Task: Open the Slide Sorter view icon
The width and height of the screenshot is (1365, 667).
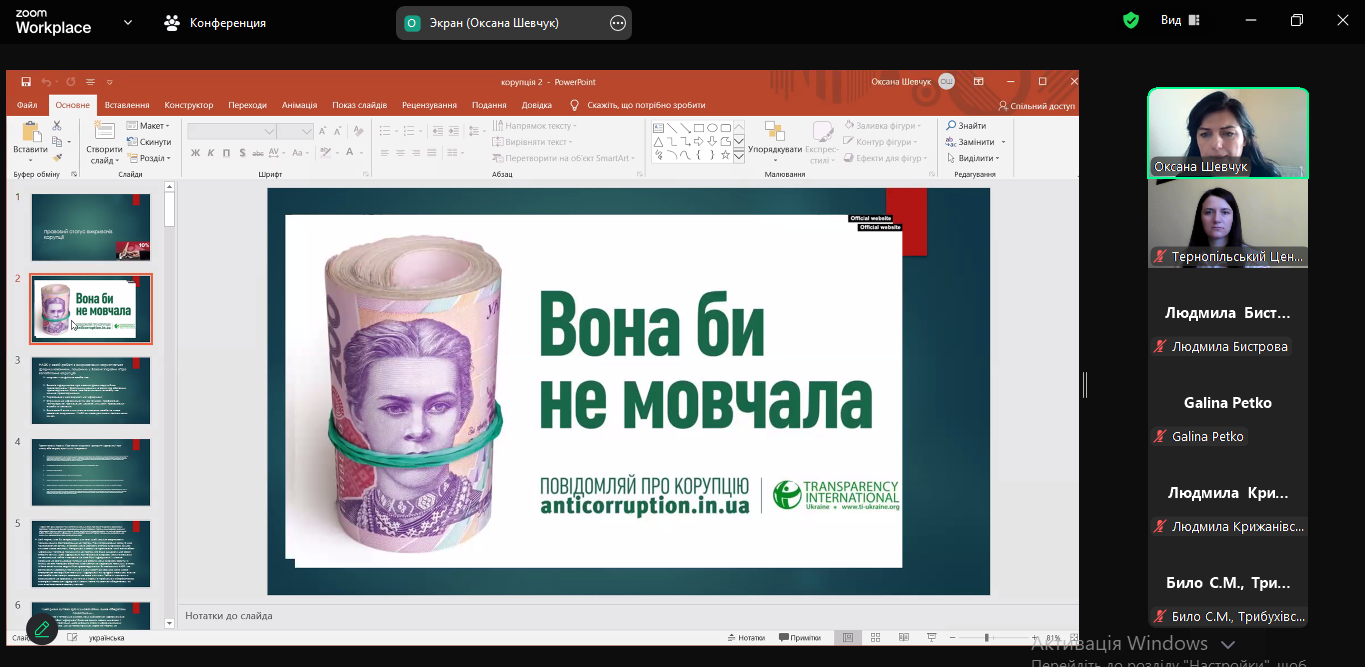Action: pos(875,638)
